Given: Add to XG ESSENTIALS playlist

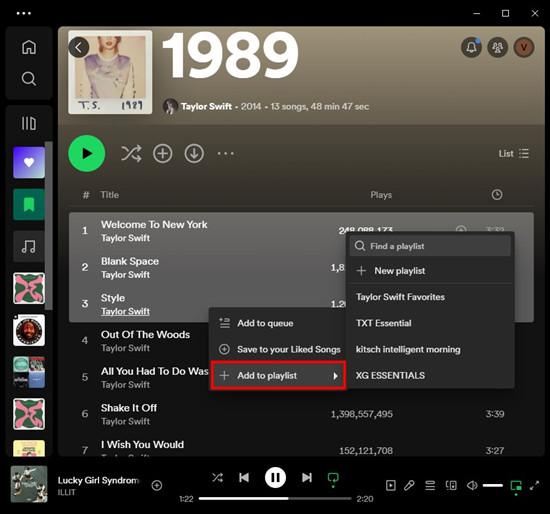Looking at the screenshot, I should pyautogui.click(x=430, y=375).
